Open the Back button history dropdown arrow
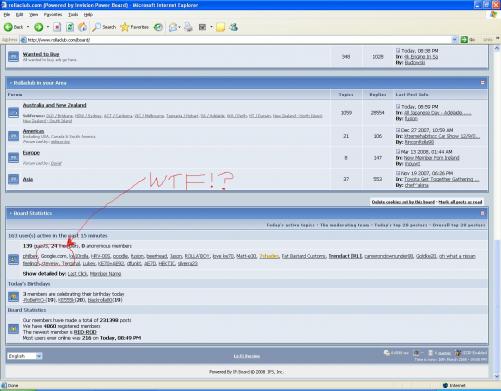This screenshot has height=391, width=501. click(28, 27)
